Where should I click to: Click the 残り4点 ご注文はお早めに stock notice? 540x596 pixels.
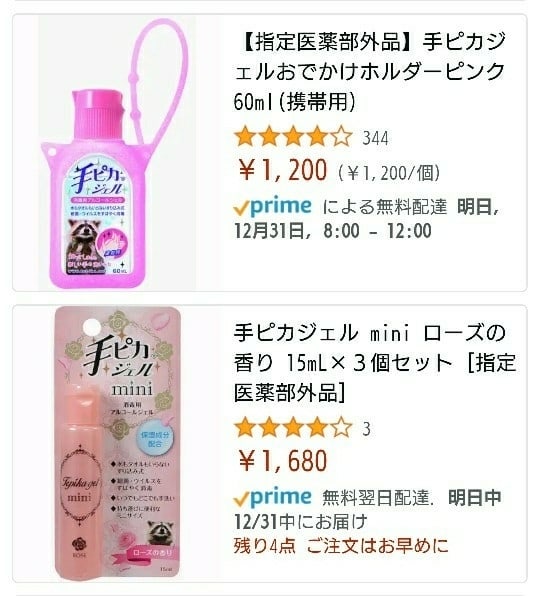[341, 545]
